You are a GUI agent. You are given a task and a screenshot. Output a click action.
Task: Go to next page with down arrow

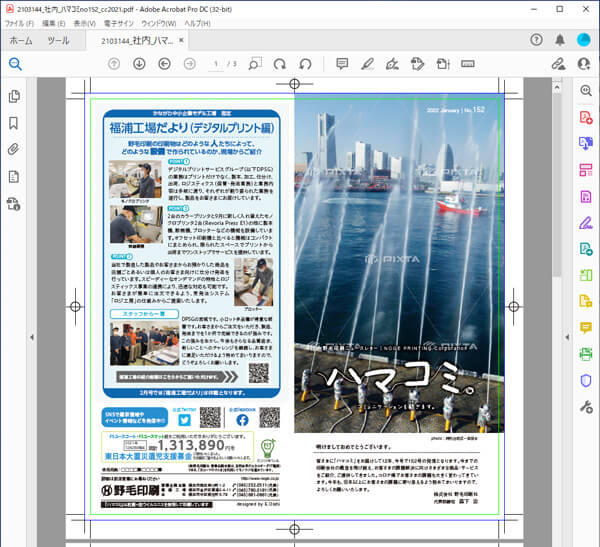[139, 64]
